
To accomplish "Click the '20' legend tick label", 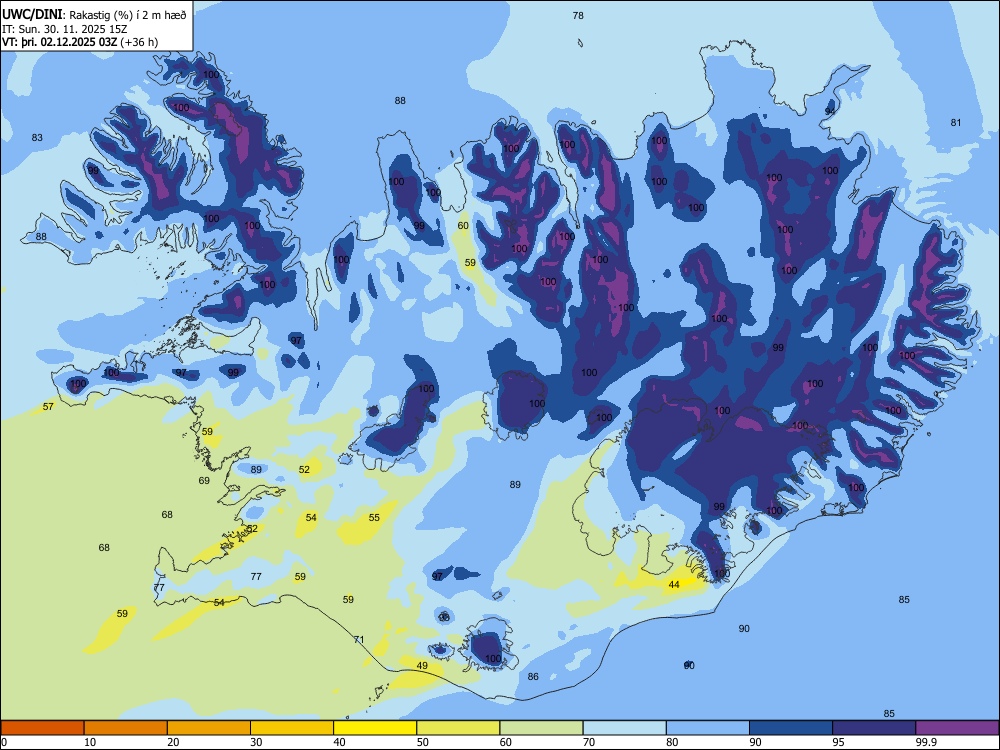I will pos(173,742).
